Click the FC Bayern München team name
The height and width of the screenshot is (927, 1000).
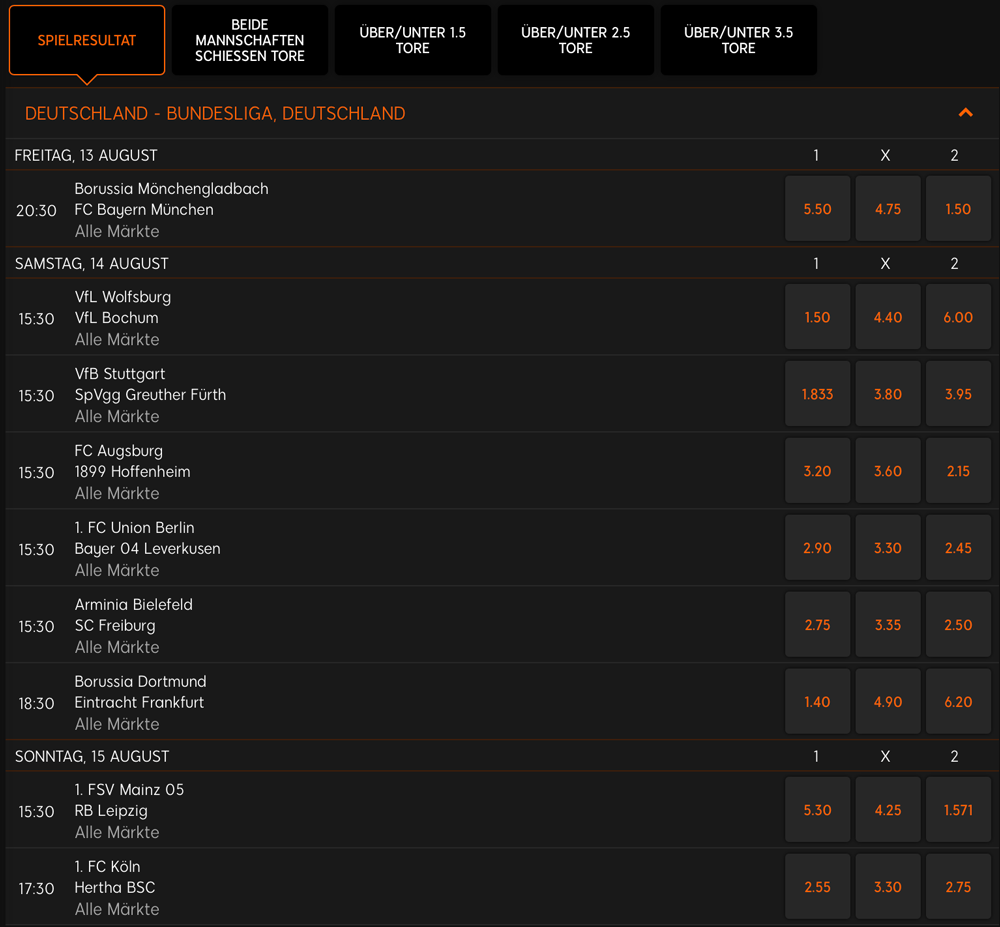pyautogui.click(x=144, y=210)
